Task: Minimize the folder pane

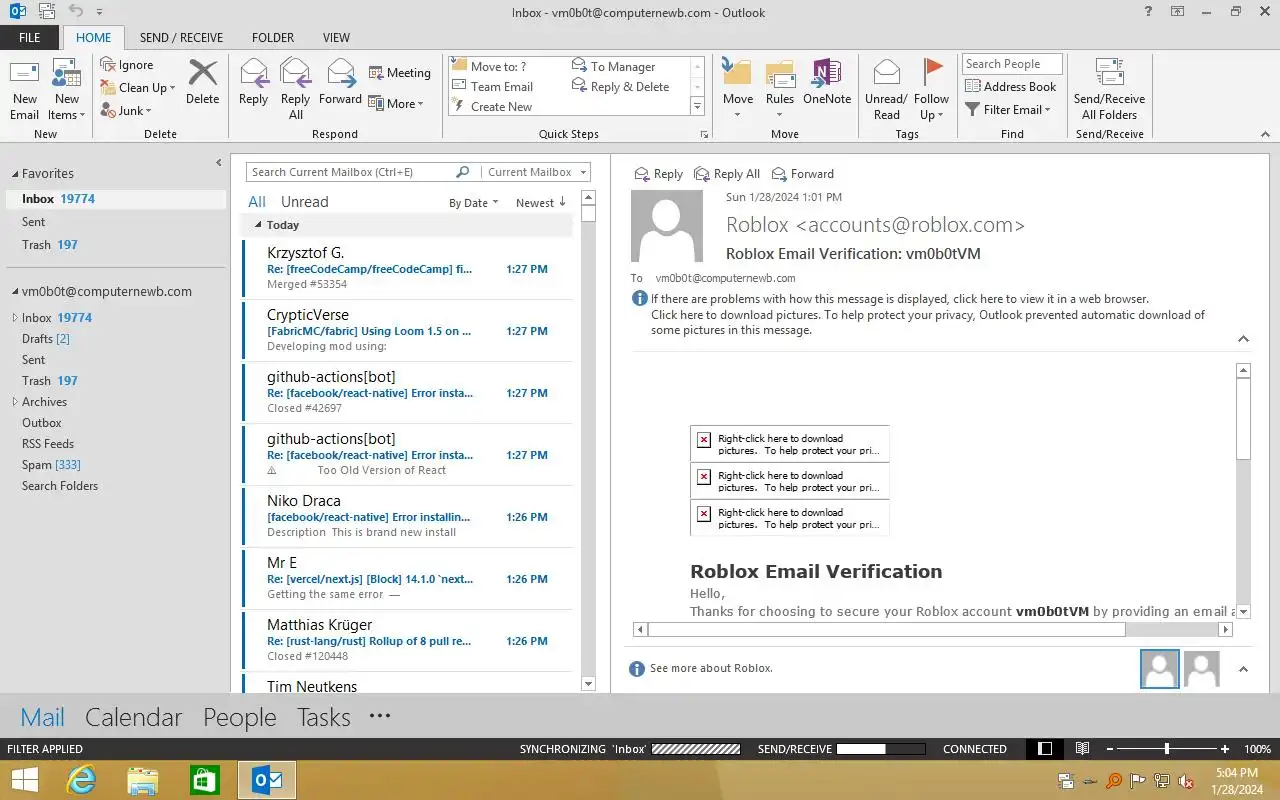Action: point(219,163)
